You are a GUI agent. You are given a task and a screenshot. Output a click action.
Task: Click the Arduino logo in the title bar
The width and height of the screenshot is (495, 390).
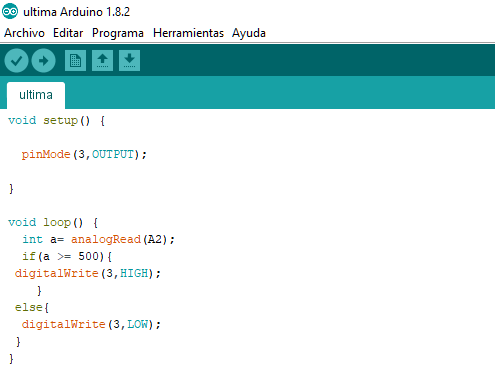tap(10, 12)
